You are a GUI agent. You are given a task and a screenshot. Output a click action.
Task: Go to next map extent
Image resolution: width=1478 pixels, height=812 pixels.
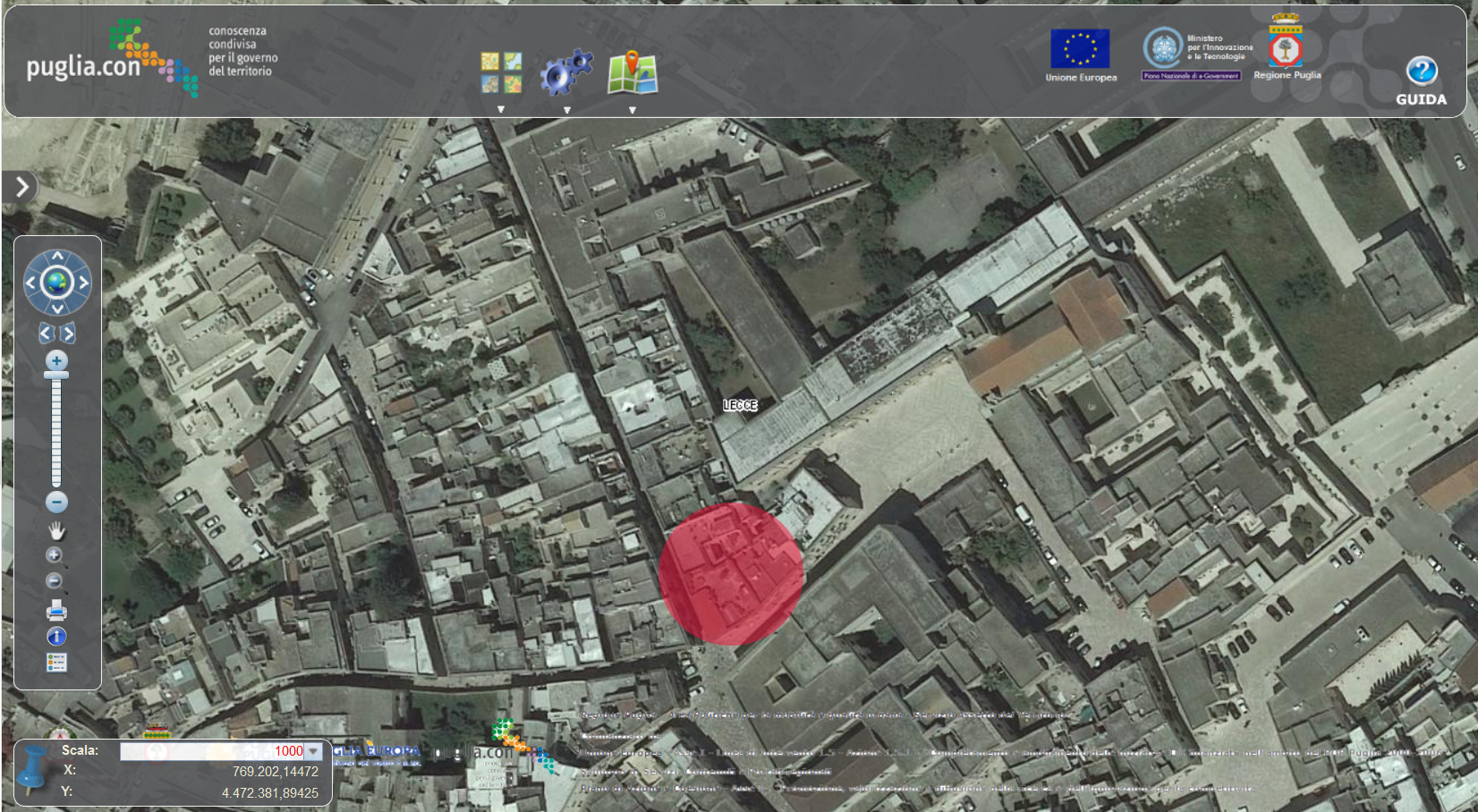(x=68, y=334)
